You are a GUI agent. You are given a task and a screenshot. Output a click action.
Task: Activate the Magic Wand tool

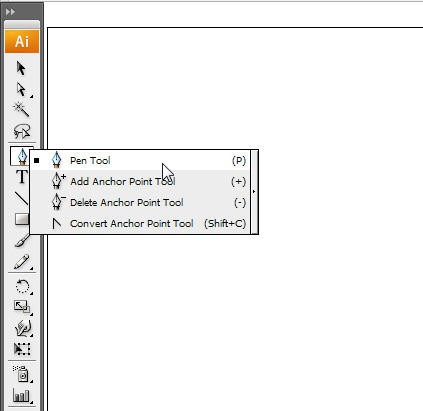[21, 110]
